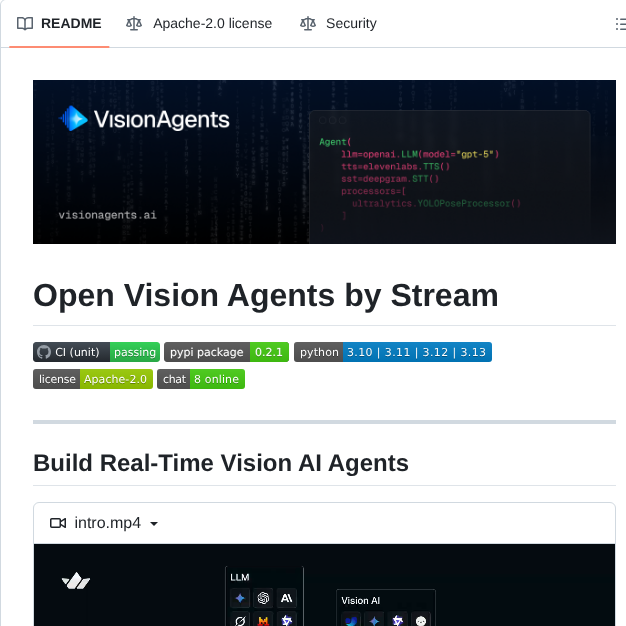Click the Vision AI label in video

click(361, 600)
